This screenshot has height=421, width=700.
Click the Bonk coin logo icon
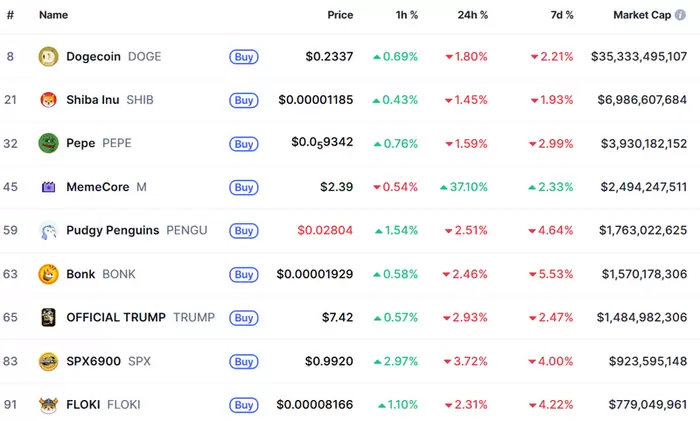coord(48,274)
